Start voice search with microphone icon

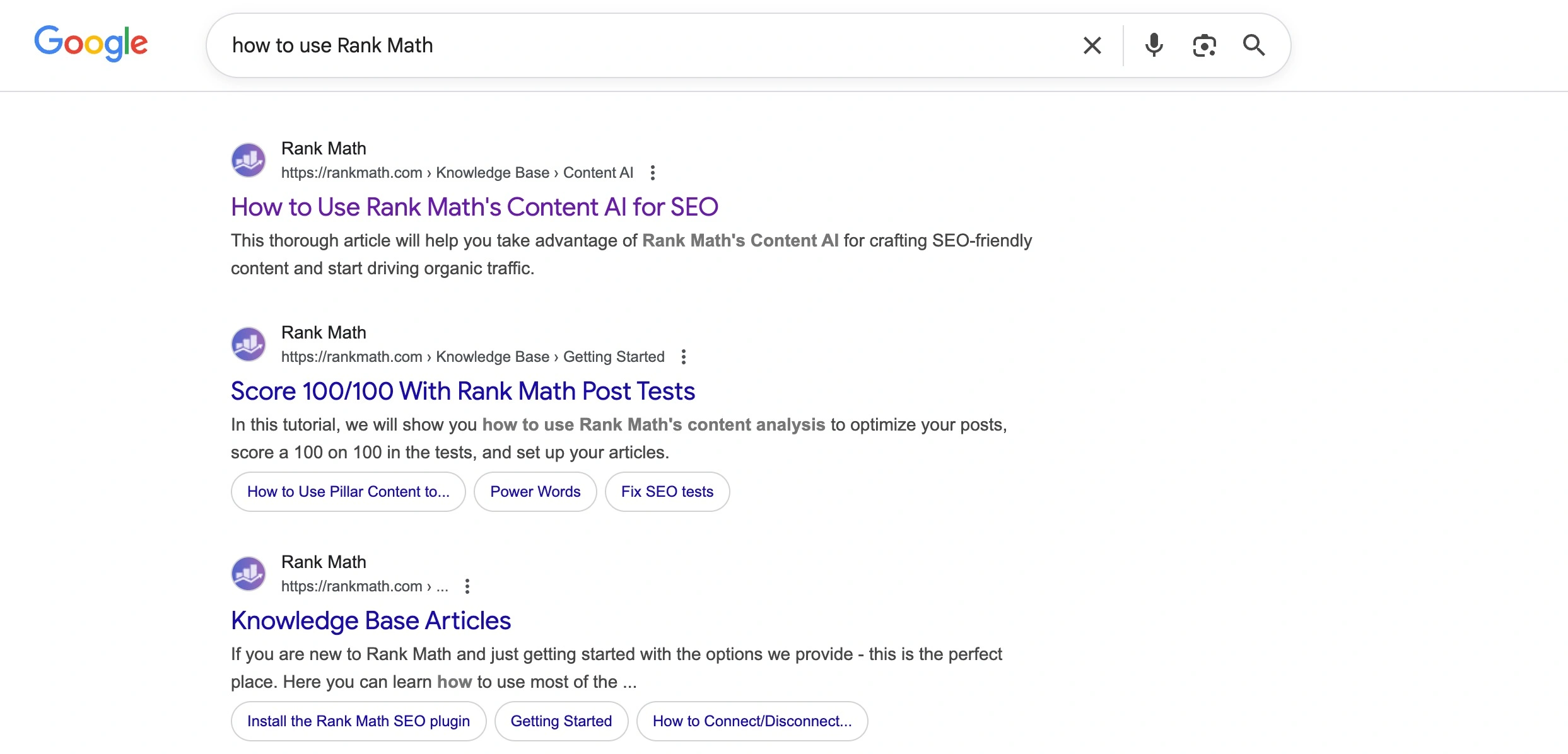pyautogui.click(x=1154, y=45)
